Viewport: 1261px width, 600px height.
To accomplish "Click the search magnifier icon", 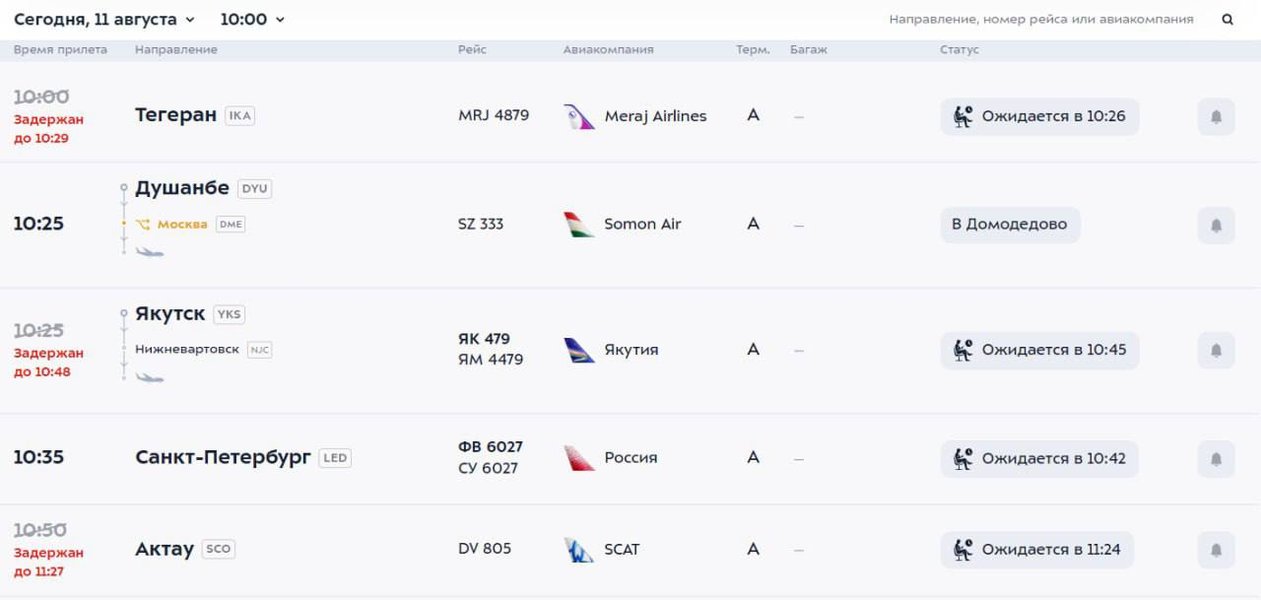I will click(x=1227, y=19).
